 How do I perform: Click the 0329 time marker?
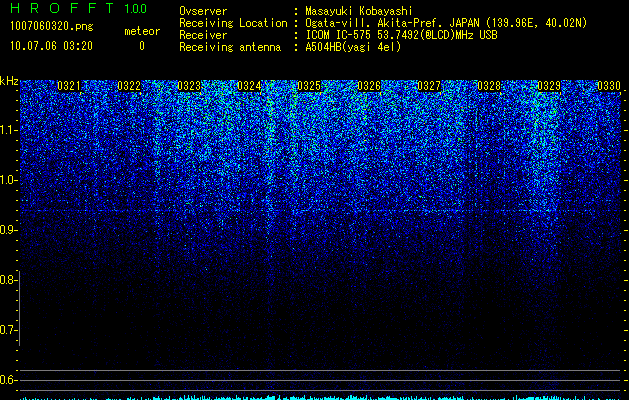pyautogui.click(x=549, y=86)
